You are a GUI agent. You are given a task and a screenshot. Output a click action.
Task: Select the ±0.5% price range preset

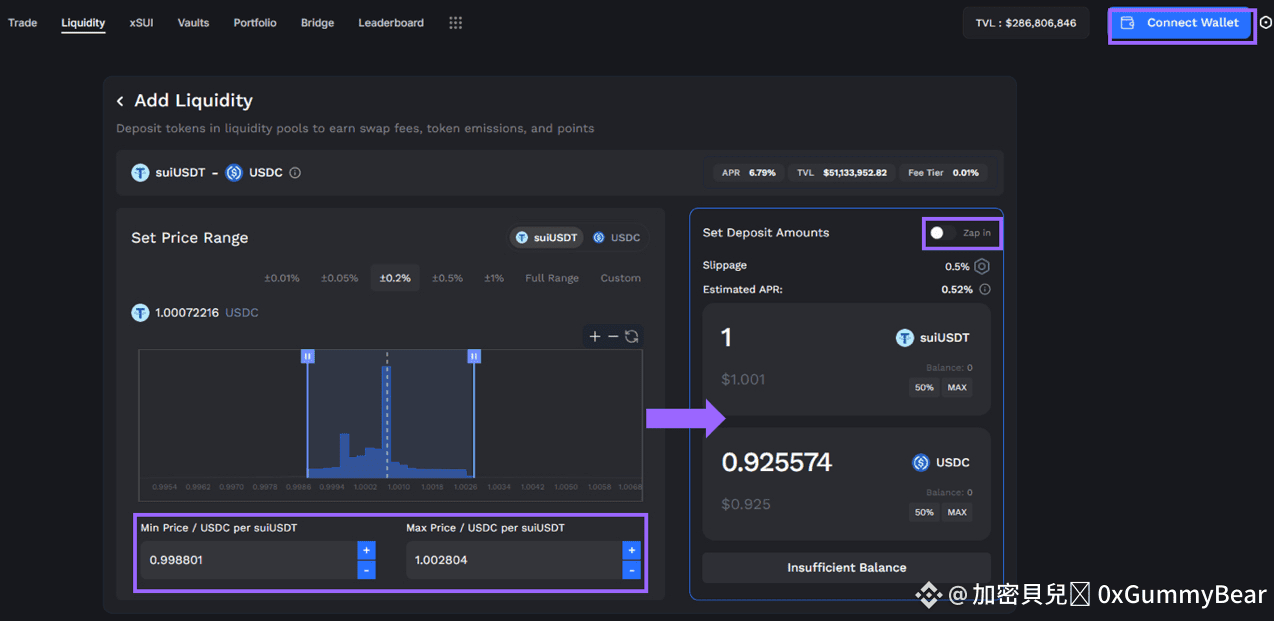click(447, 278)
